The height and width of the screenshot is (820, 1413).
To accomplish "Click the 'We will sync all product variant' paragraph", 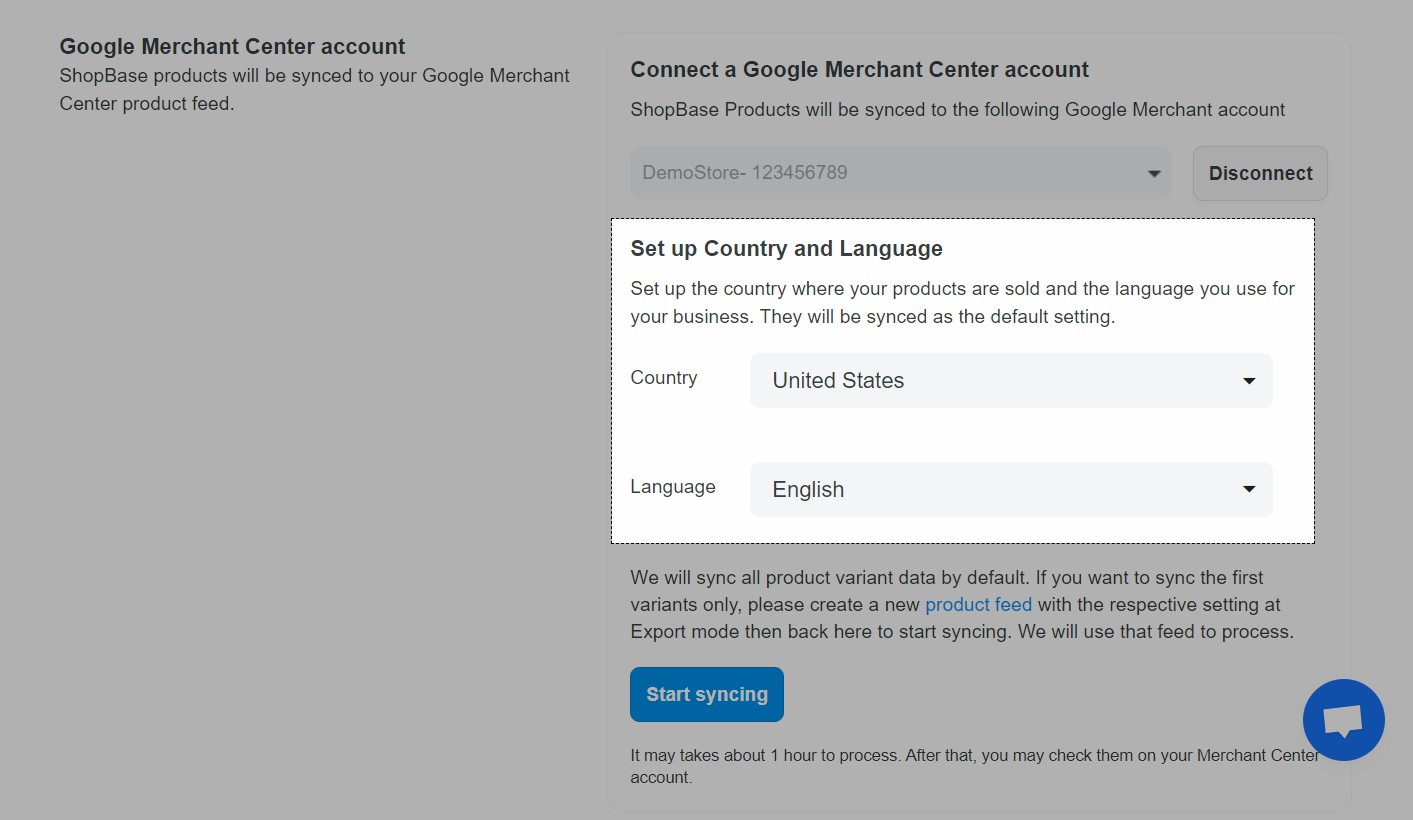I will tap(961, 605).
